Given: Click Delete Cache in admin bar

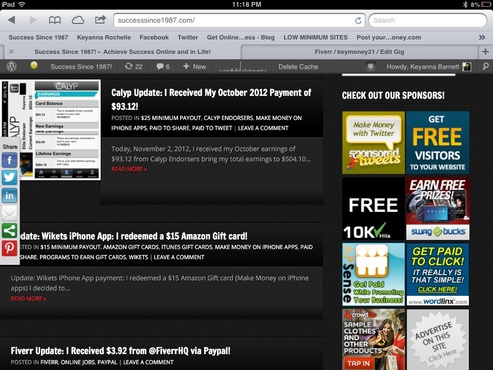Looking at the screenshot, I should (x=298, y=67).
